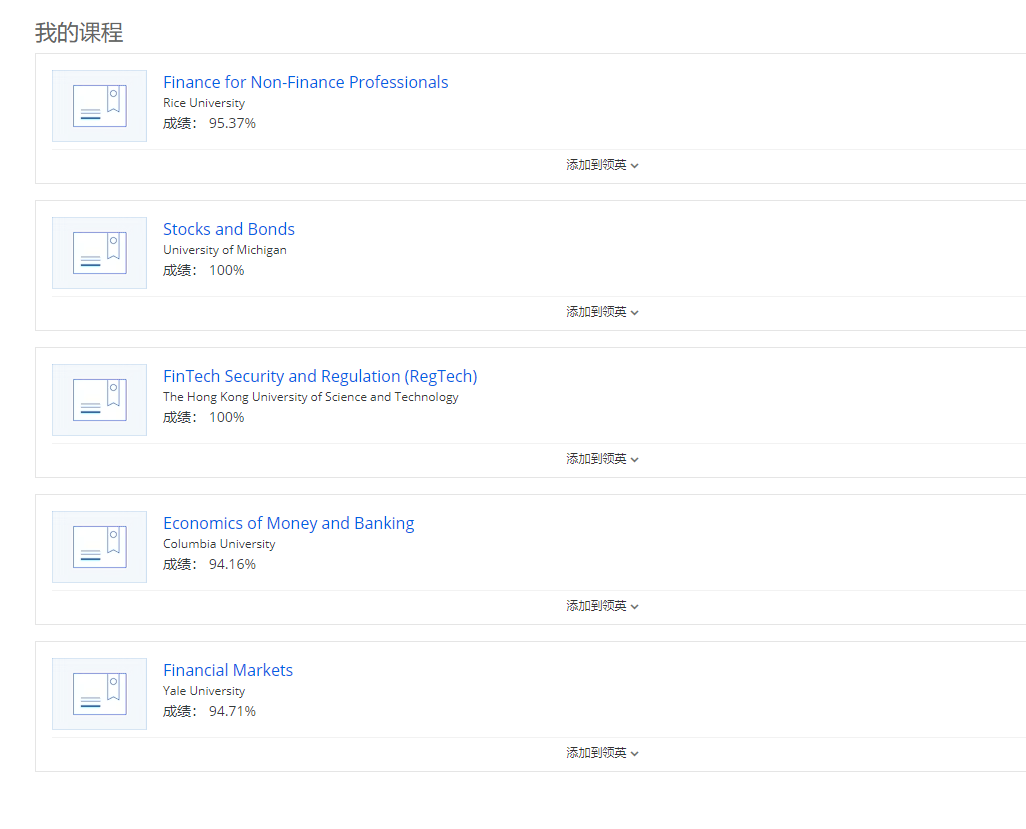Open the Finance for Non-Finance Professionals course
The image size is (1026, 829).
(305, 82)
